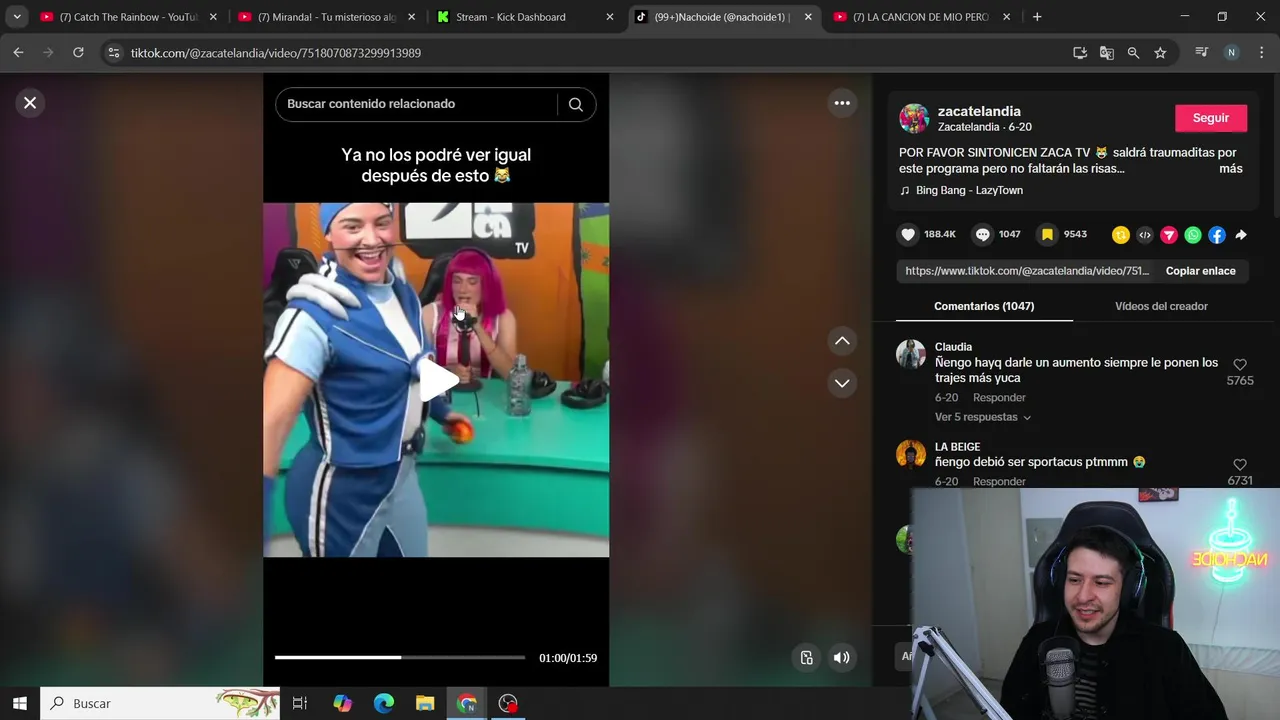Close the TikTok video viewer with X
This screenshot has height=720, width=1280.
click(x=30, y=102)
